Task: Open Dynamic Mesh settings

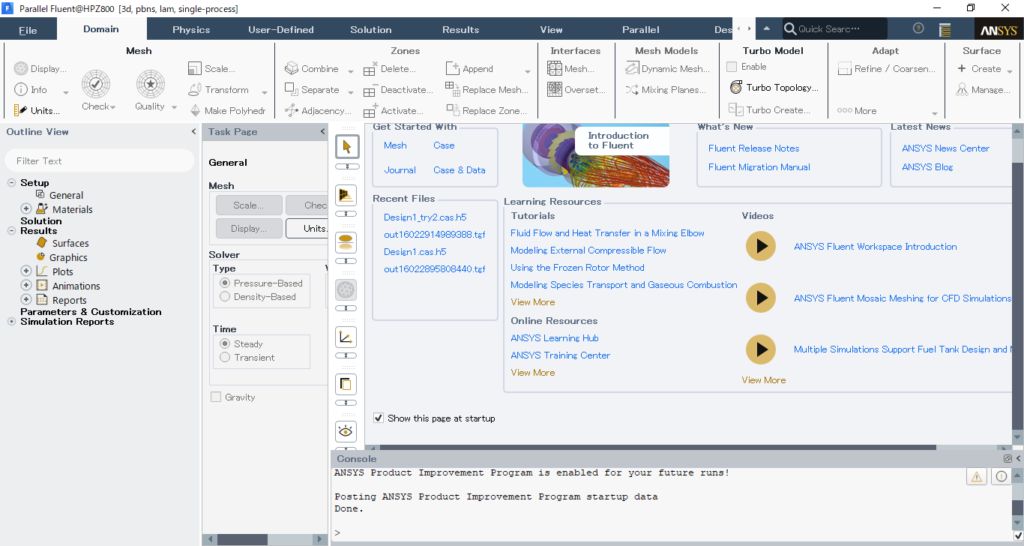Action: click(667, 69)
